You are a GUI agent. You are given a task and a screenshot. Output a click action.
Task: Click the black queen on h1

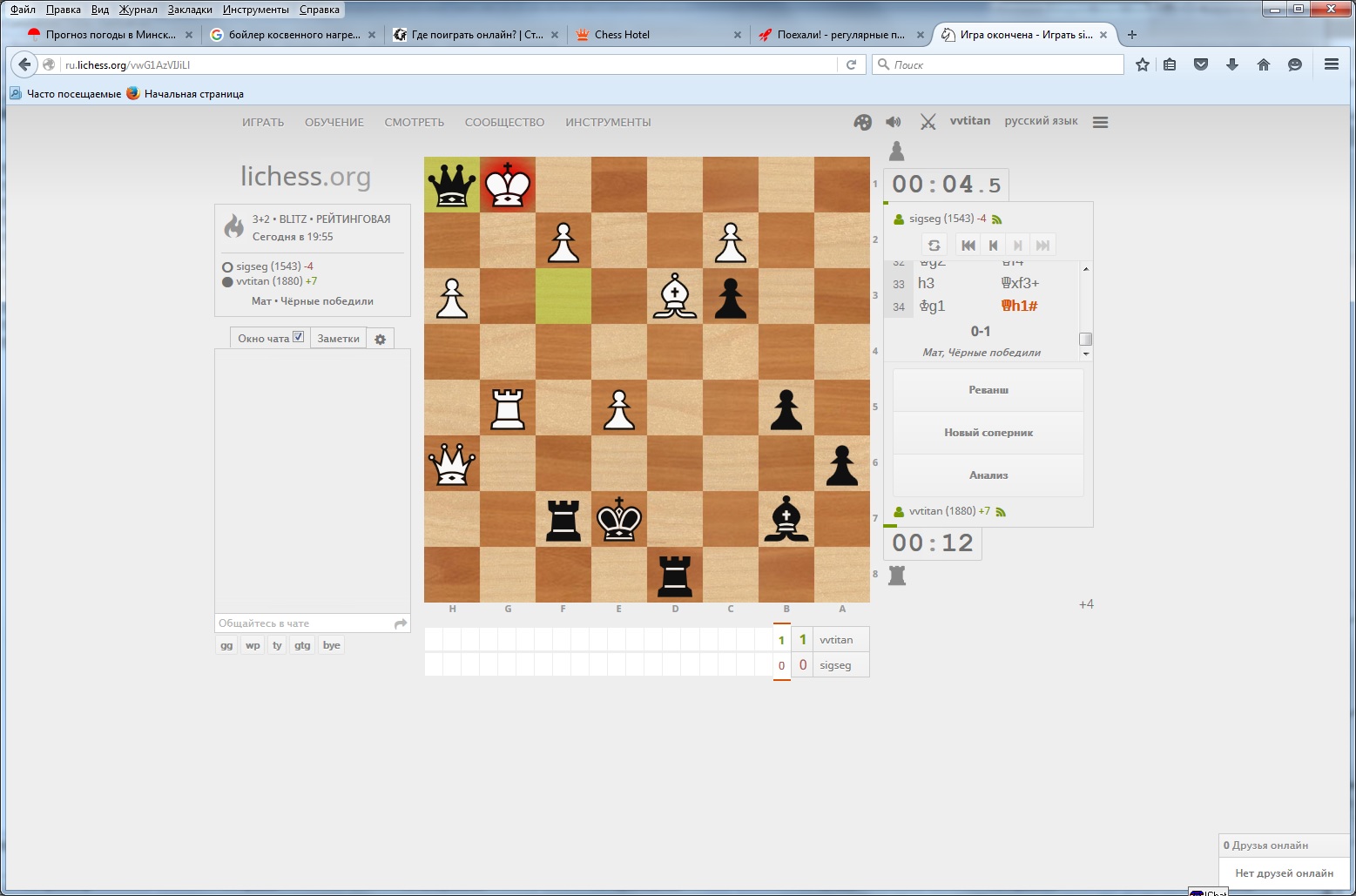[x=452, y=185]
